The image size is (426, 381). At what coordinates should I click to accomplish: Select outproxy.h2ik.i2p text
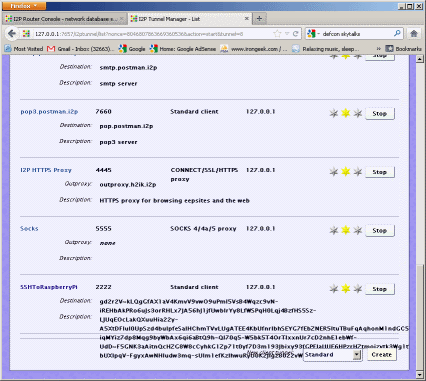pyautogui.click(x=128, y=185)
